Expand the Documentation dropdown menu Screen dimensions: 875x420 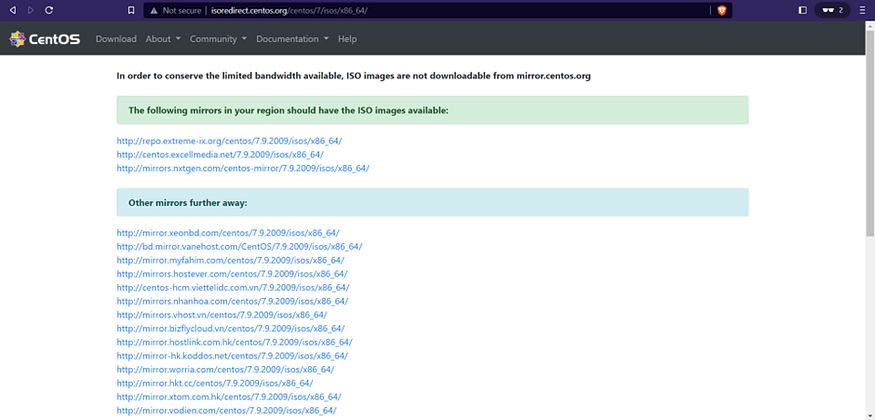tap(292, 39)
